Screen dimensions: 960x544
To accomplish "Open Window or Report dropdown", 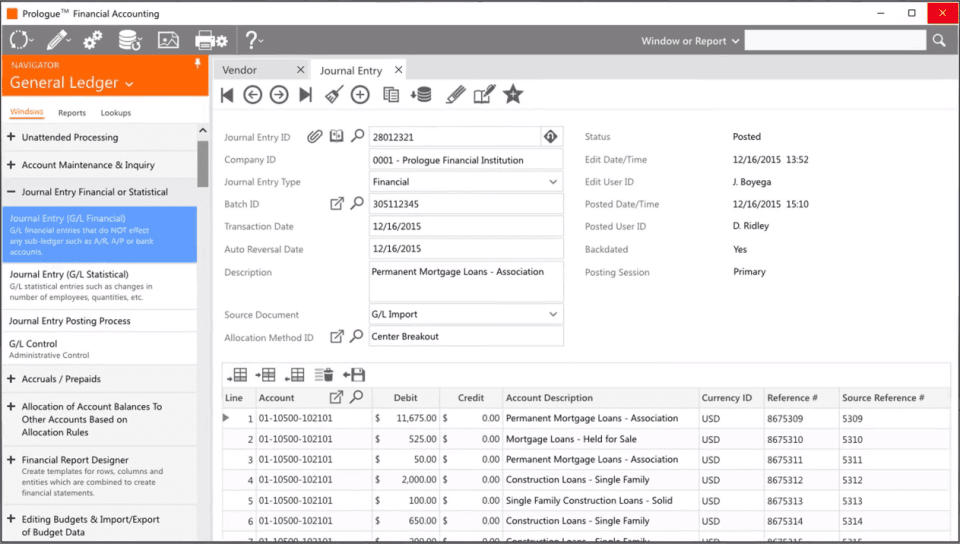I will [x=690, y=41].
